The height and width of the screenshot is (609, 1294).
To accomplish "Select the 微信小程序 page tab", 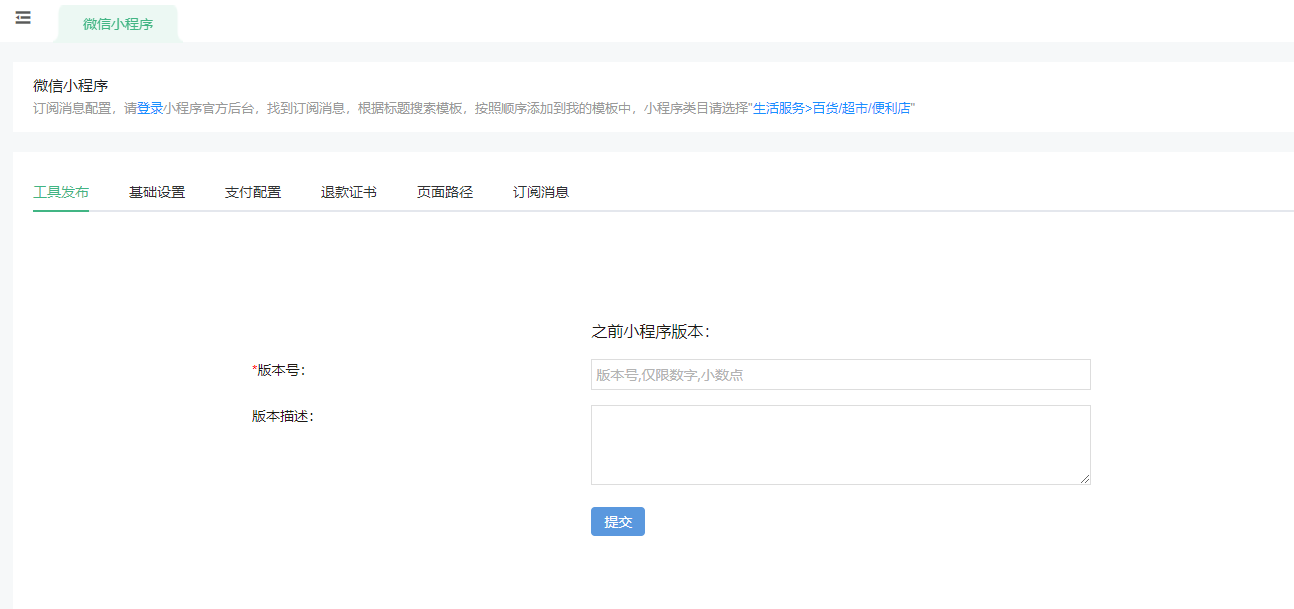I will pyautogui.click(x=118, y=24).
